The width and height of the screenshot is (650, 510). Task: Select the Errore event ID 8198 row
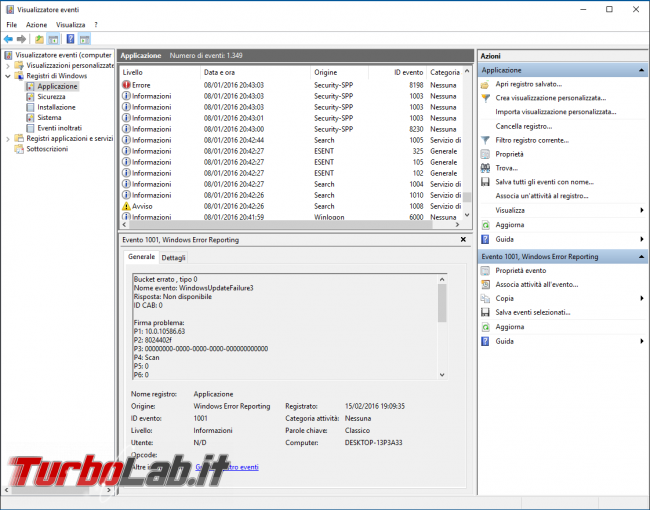point(291,85)
